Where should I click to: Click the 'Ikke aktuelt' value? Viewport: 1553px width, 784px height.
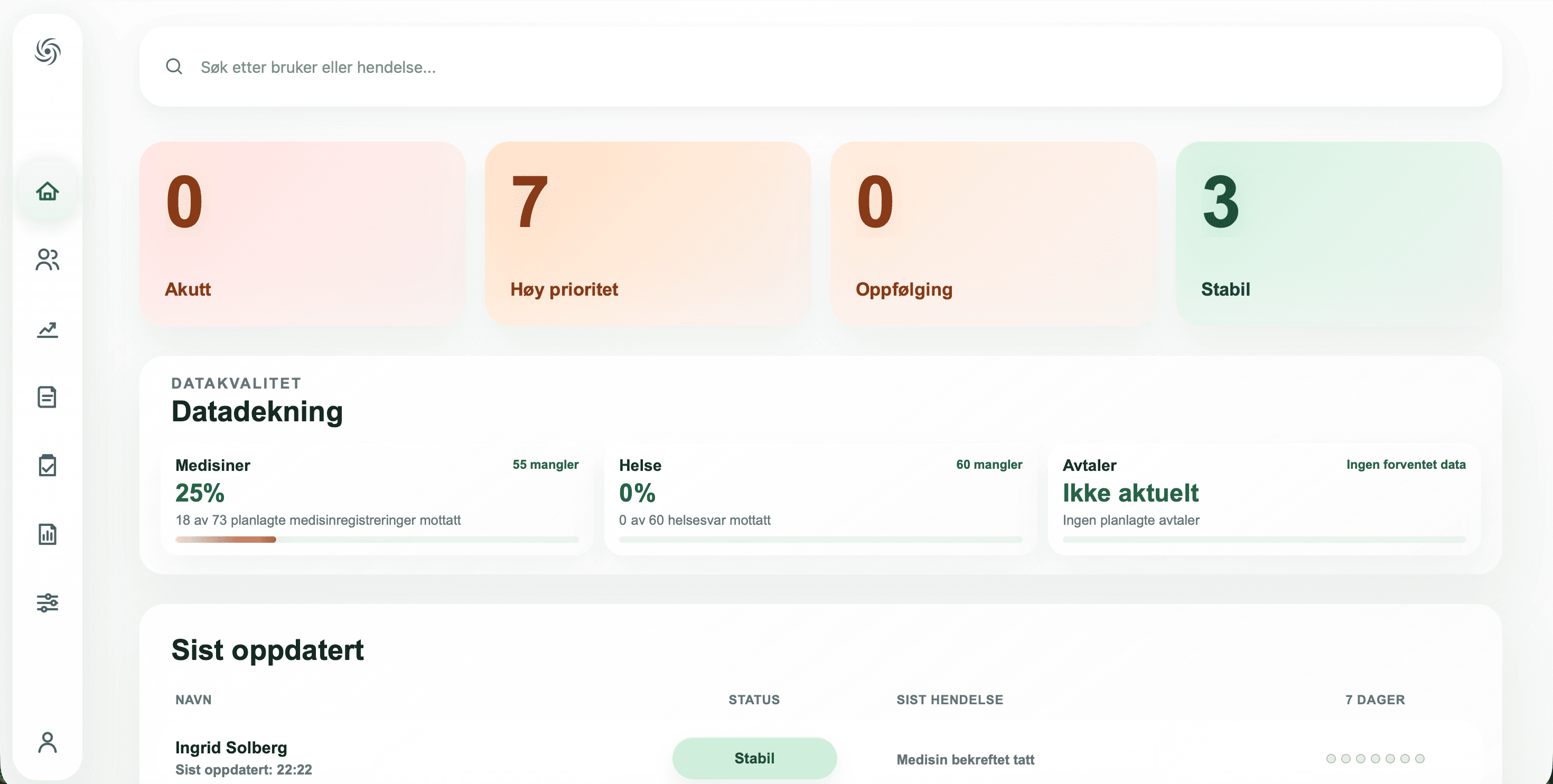point(1130,493)
